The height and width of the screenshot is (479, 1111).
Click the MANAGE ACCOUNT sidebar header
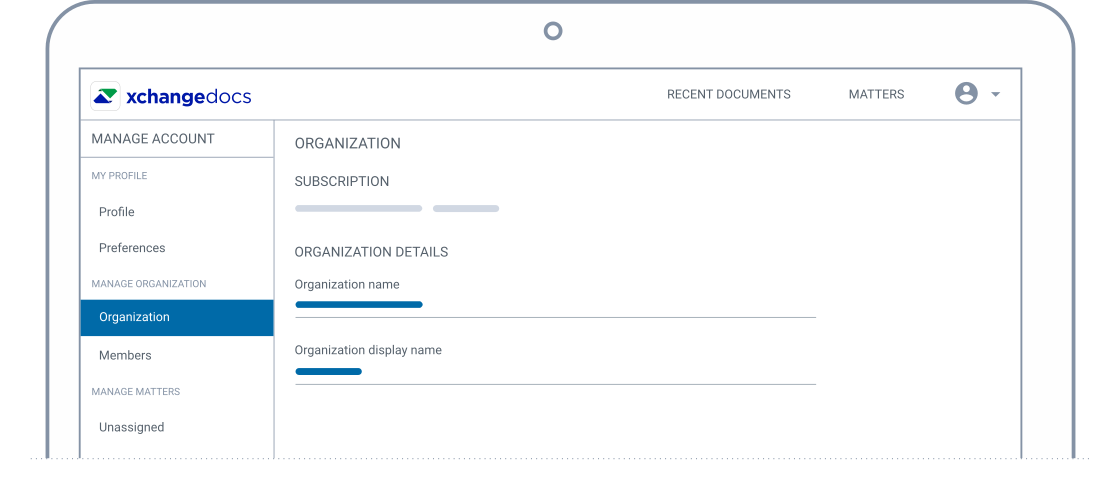pyautogui.click(x=152, y=139)
